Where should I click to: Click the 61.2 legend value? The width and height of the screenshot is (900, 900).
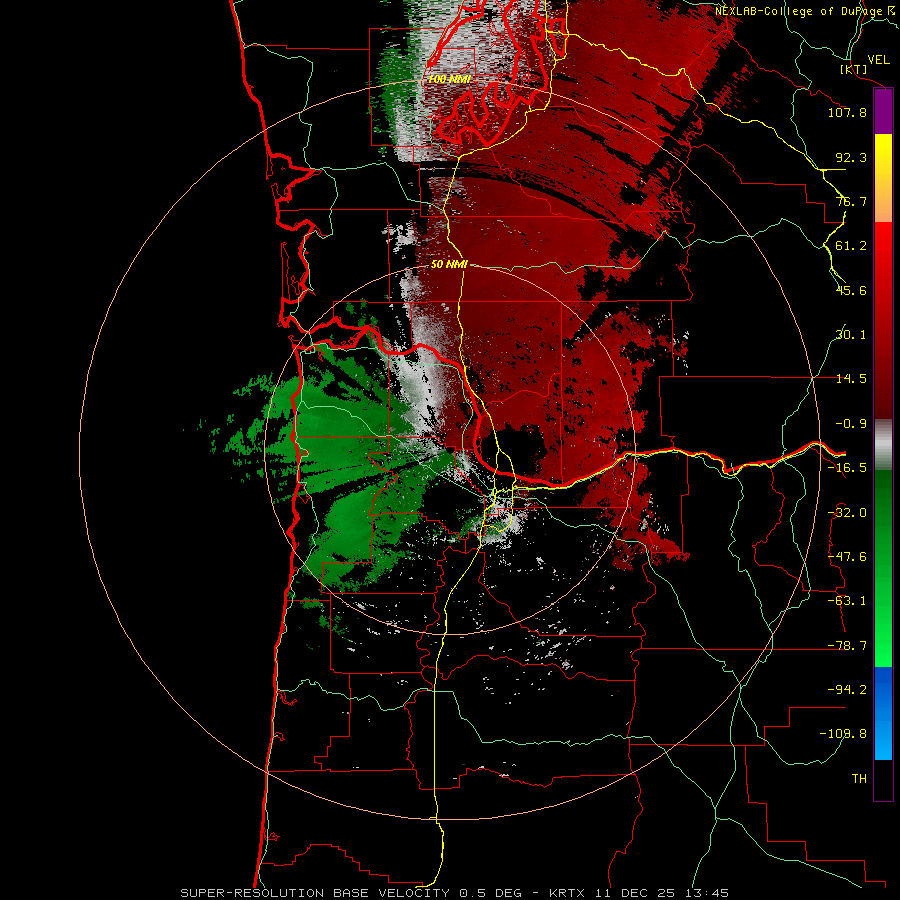coord(851,246)
